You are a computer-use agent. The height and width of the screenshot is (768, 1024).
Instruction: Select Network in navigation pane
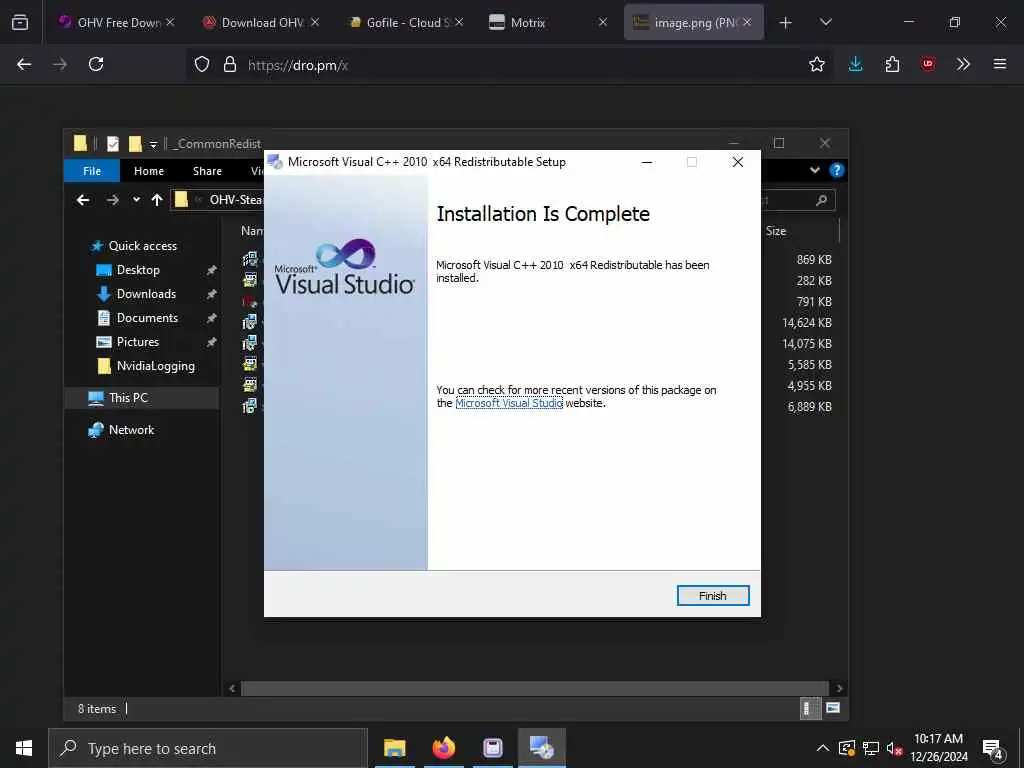click(x=131, y=430)
